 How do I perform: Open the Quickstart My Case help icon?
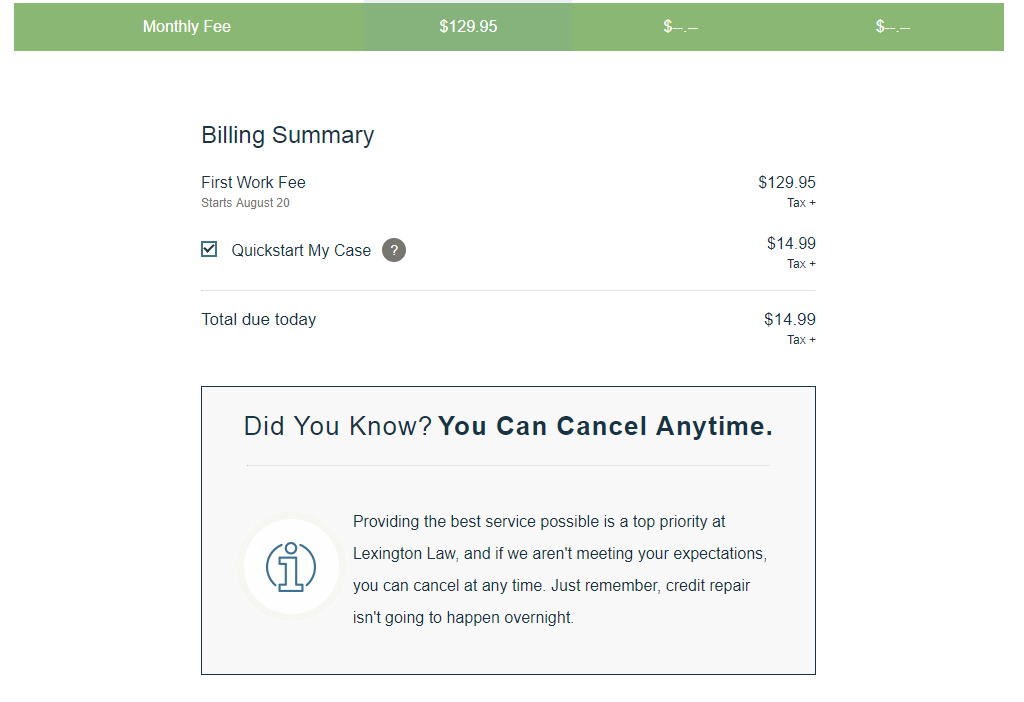click(x=394, y=250)
